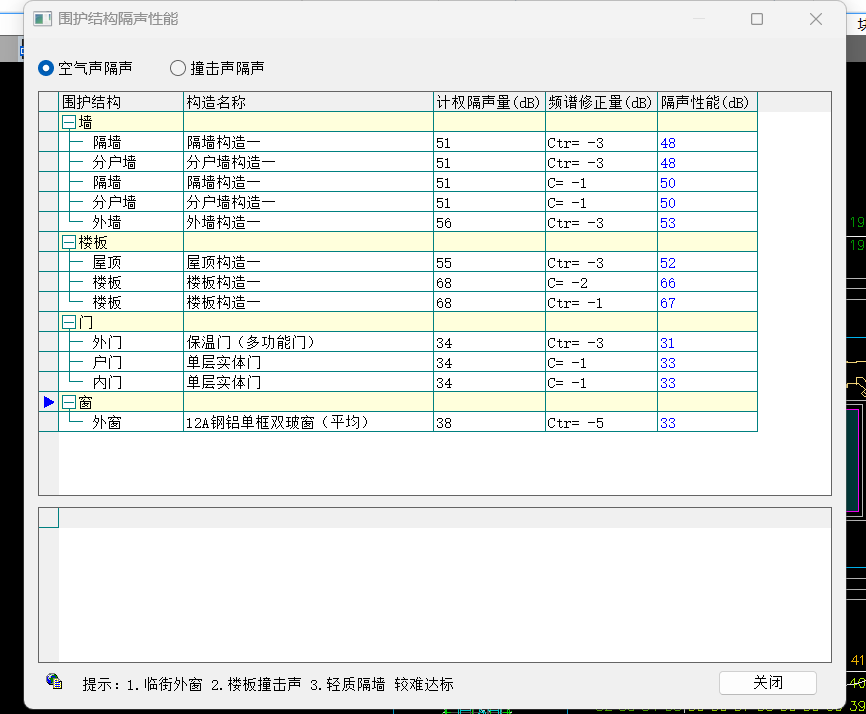Screen dimensions: 866x714
Task: Click the blue row indicator arrow
Action: (48, 402)
